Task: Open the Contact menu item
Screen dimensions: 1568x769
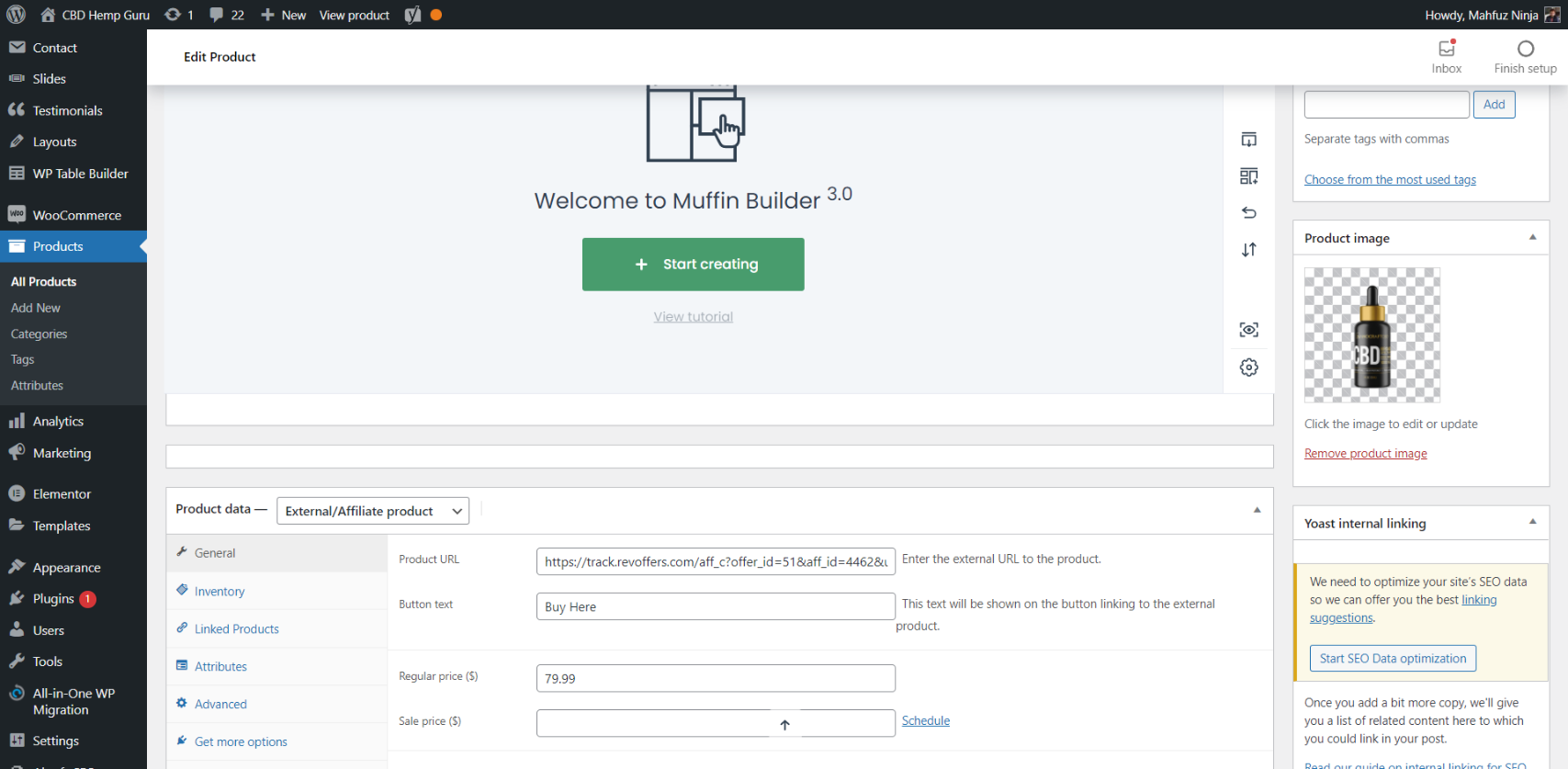Action: tap(73, 48)
